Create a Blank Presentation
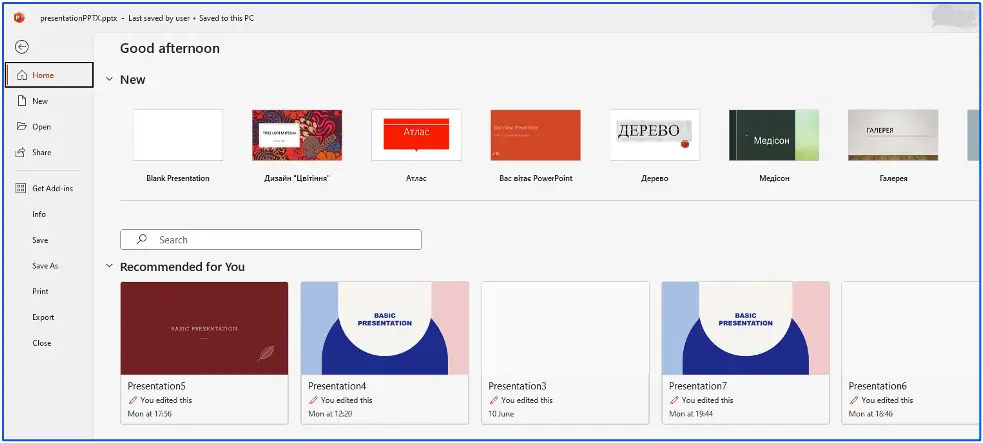The image size is (983, 443). (x=178, y=135)
